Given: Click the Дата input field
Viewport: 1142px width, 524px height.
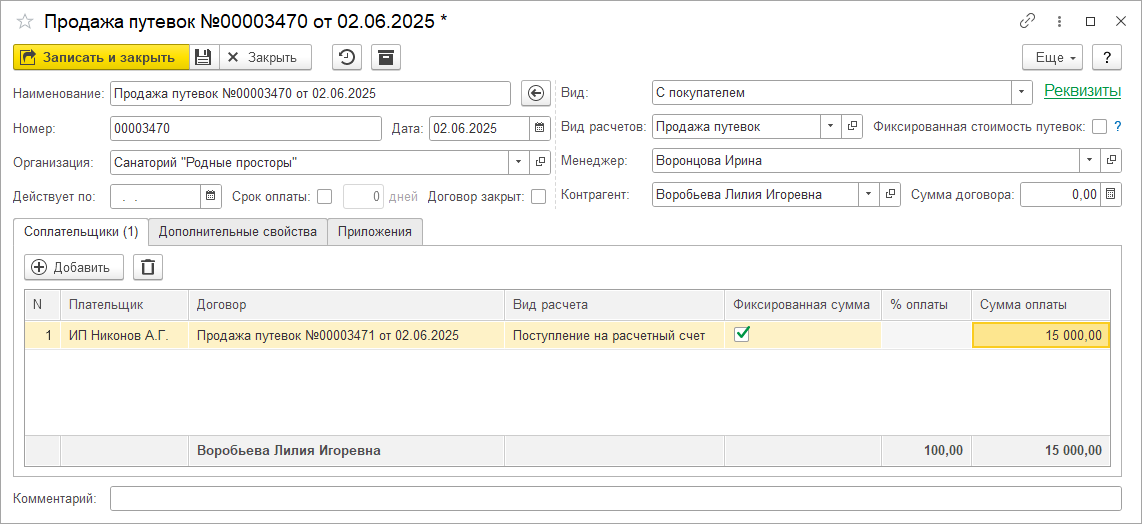Looking at the screenshot, I should point(479,128).
